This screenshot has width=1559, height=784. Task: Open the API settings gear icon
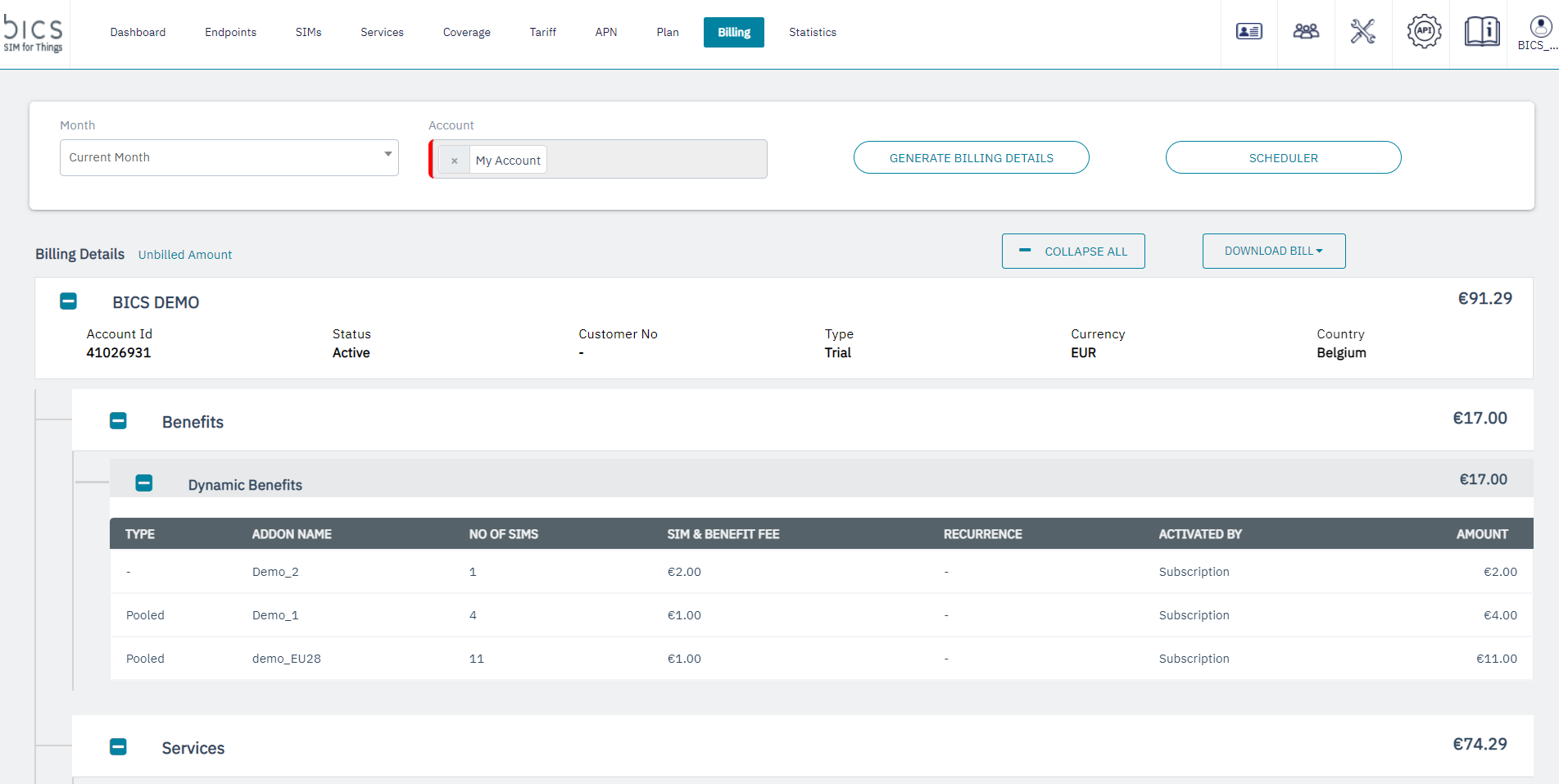[1423, 31]
